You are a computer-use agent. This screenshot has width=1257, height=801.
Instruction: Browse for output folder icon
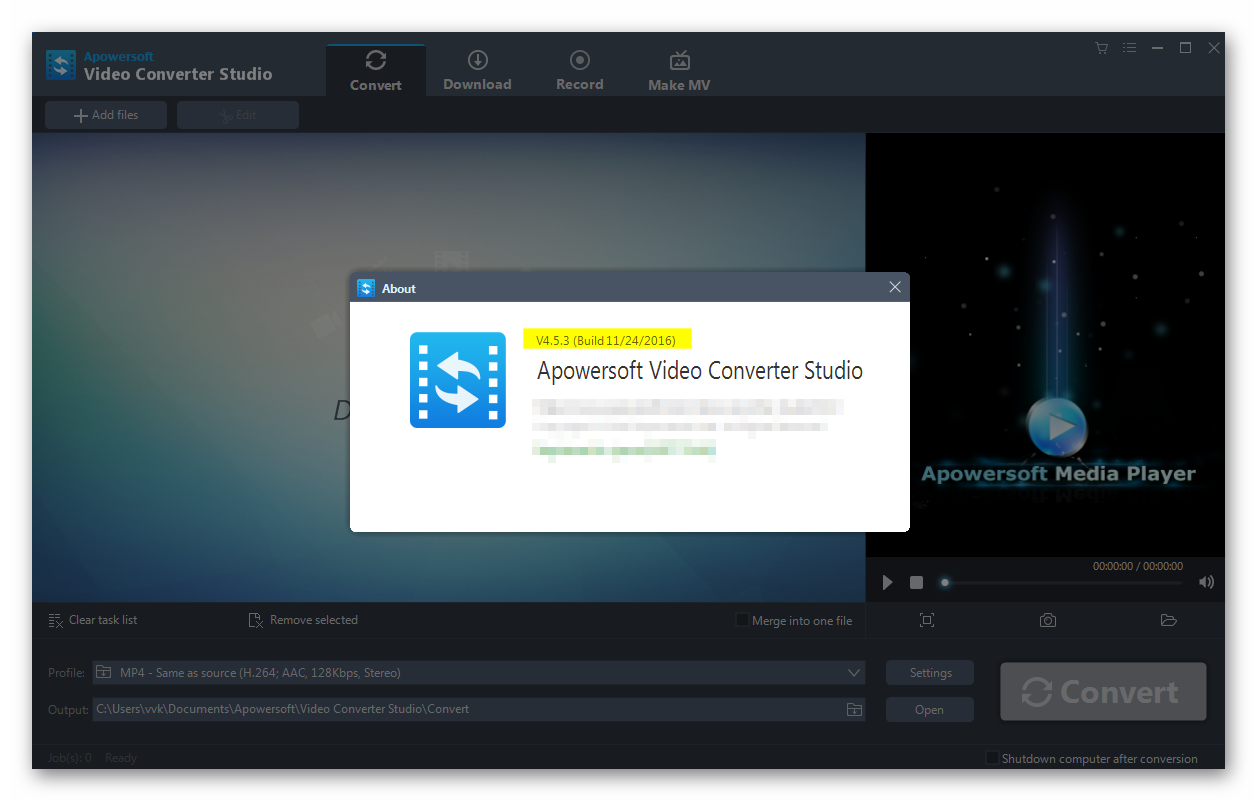coord(854,709)
